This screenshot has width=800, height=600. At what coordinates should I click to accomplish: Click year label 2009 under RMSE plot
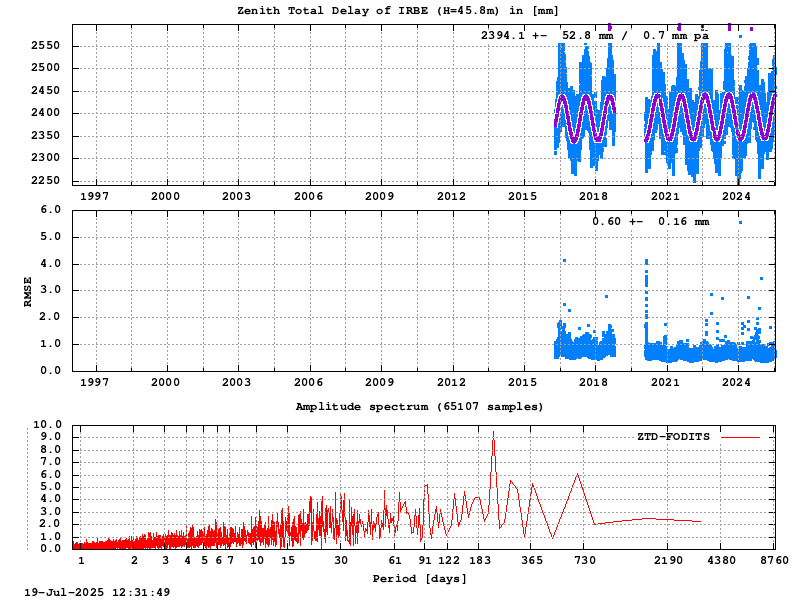380,382
